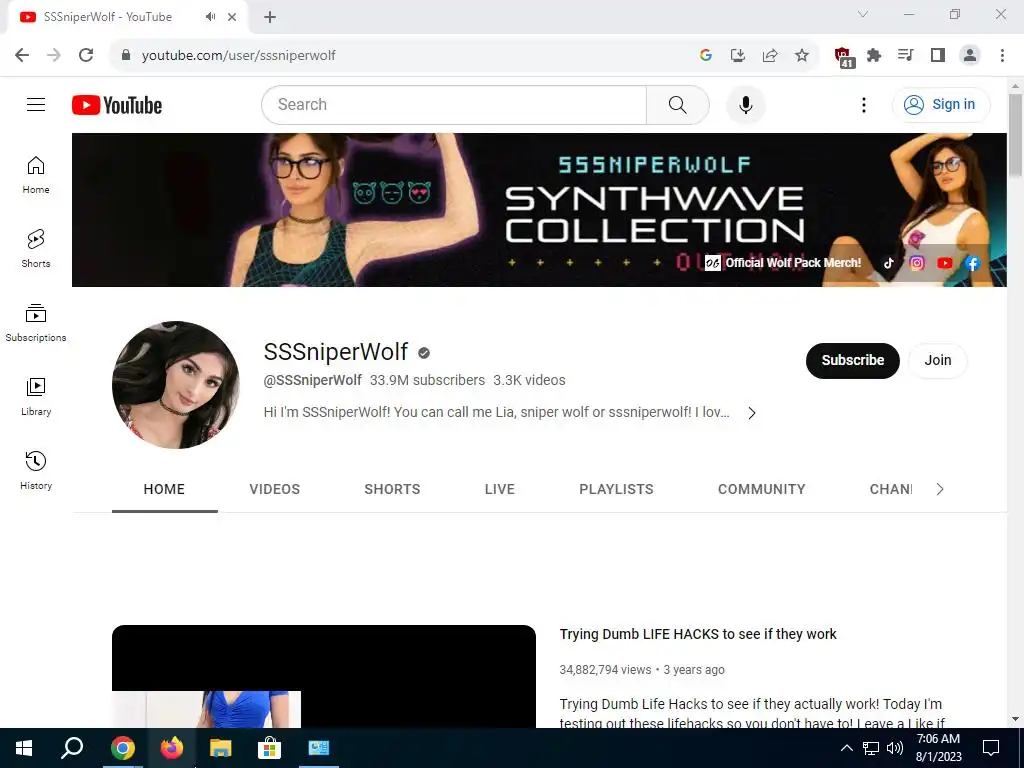This screenshot has height=768, width=1024.
Task: Subscribe to SSSniperWolf
Action: [x=852, y=360]
